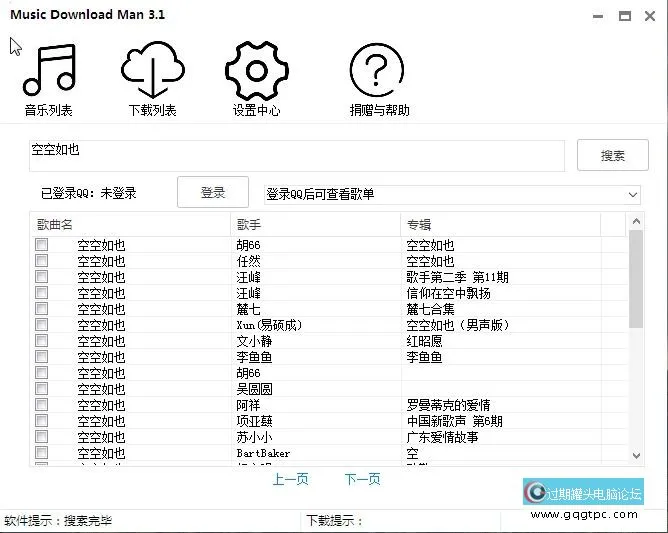Click album 广东爱情故事

(442, 437)
